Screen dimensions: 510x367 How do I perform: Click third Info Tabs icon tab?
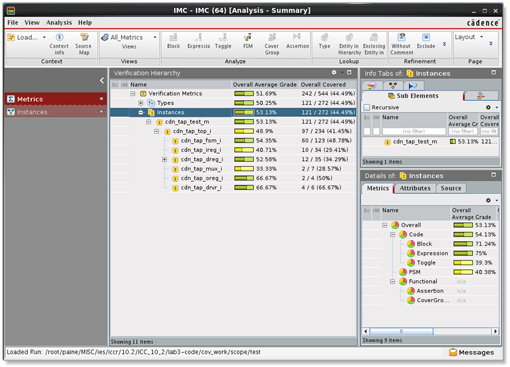tap(413, 86)
